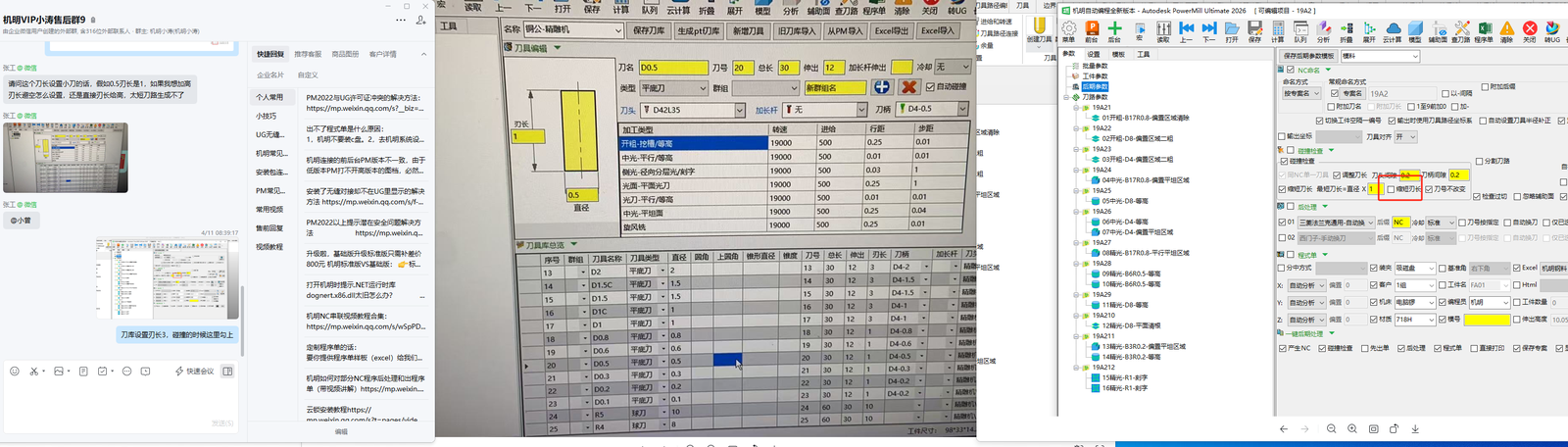The width and height of the screenshot is (1568, 447).
Task: Select tree item 04中光-B17R0.8-偏置平坦区域
Action: point(1146,180)
